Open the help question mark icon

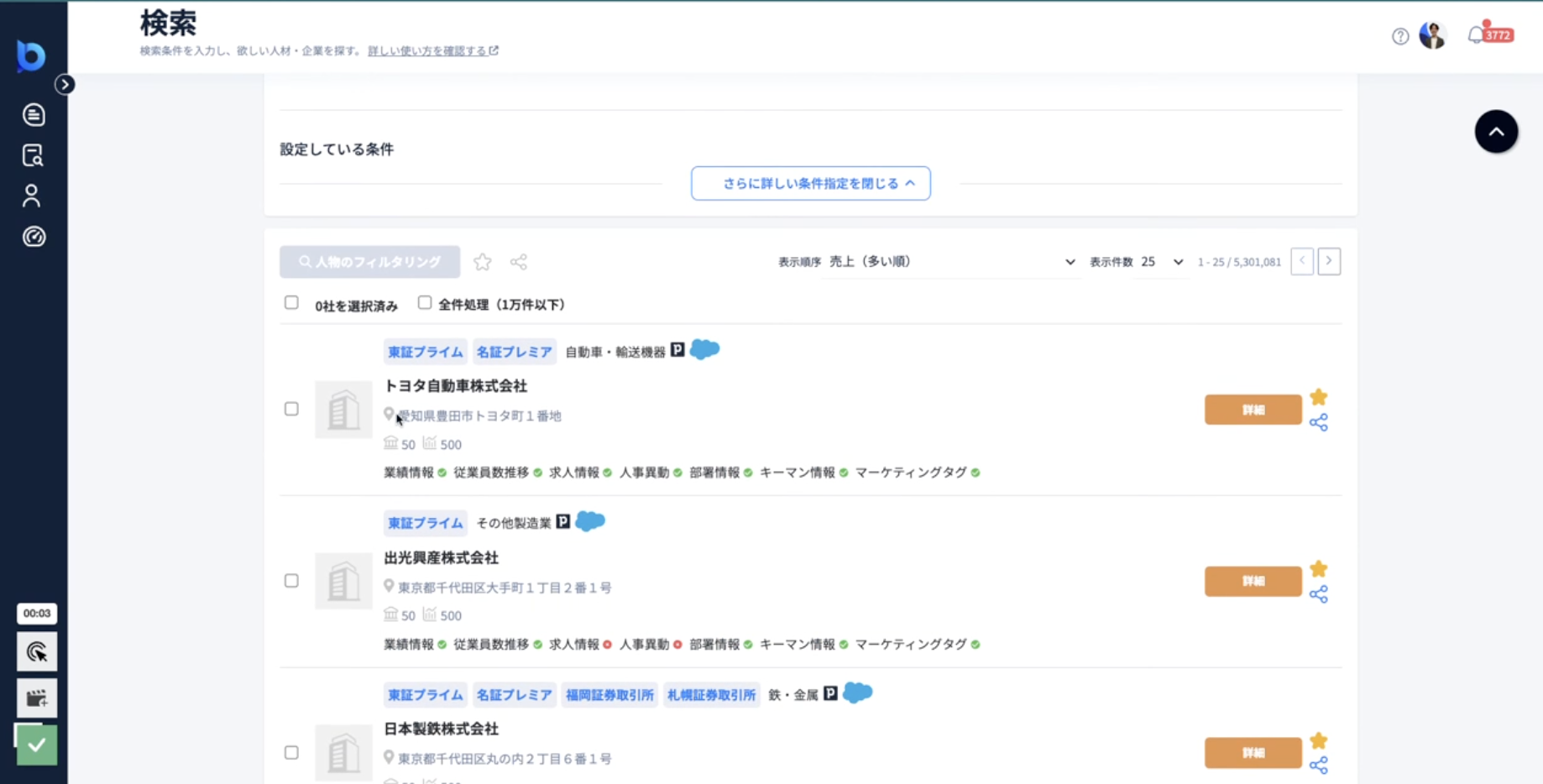click(1400, 36)
